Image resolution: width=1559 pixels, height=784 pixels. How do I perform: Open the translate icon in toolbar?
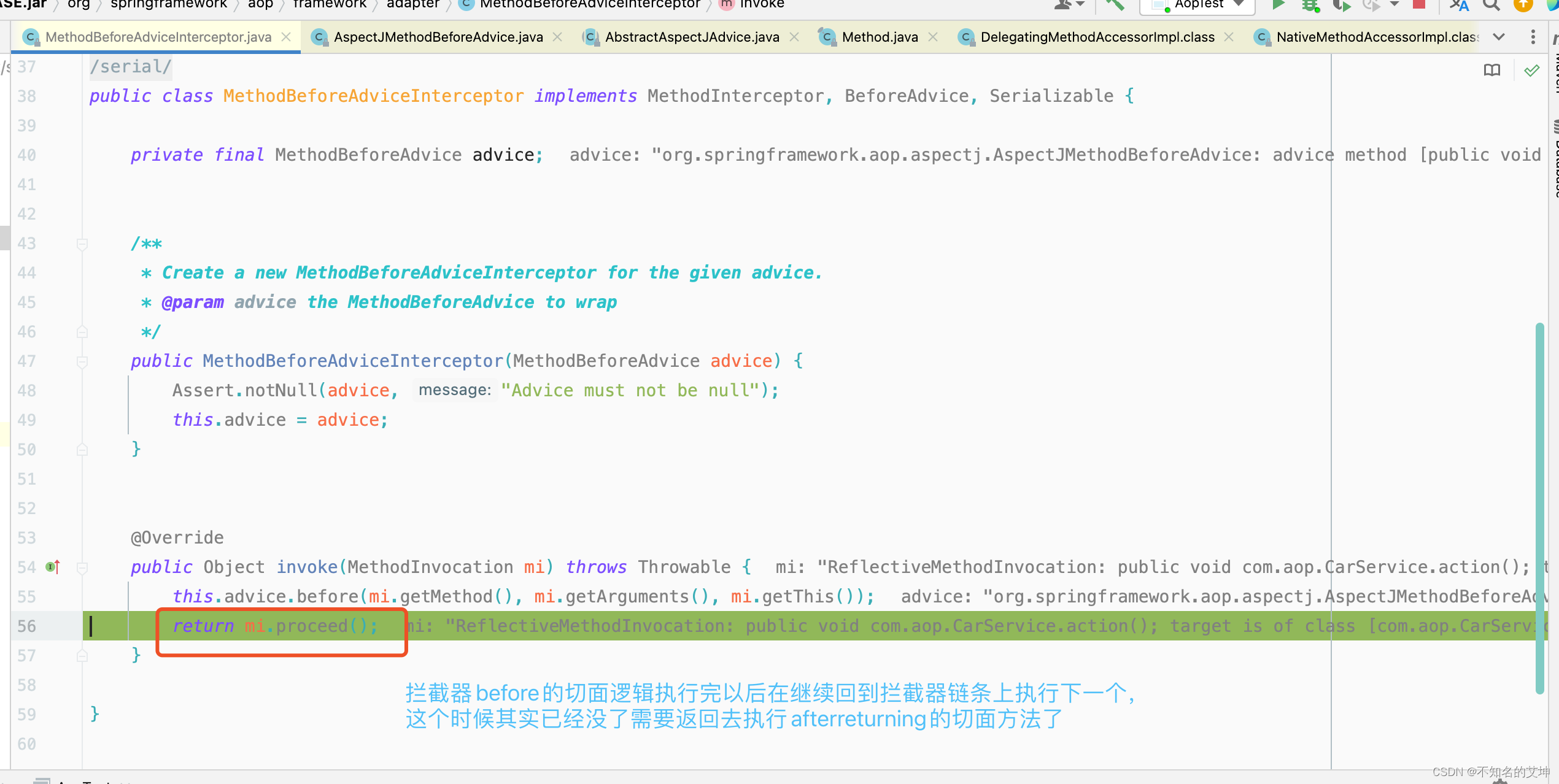(1460, 5)
